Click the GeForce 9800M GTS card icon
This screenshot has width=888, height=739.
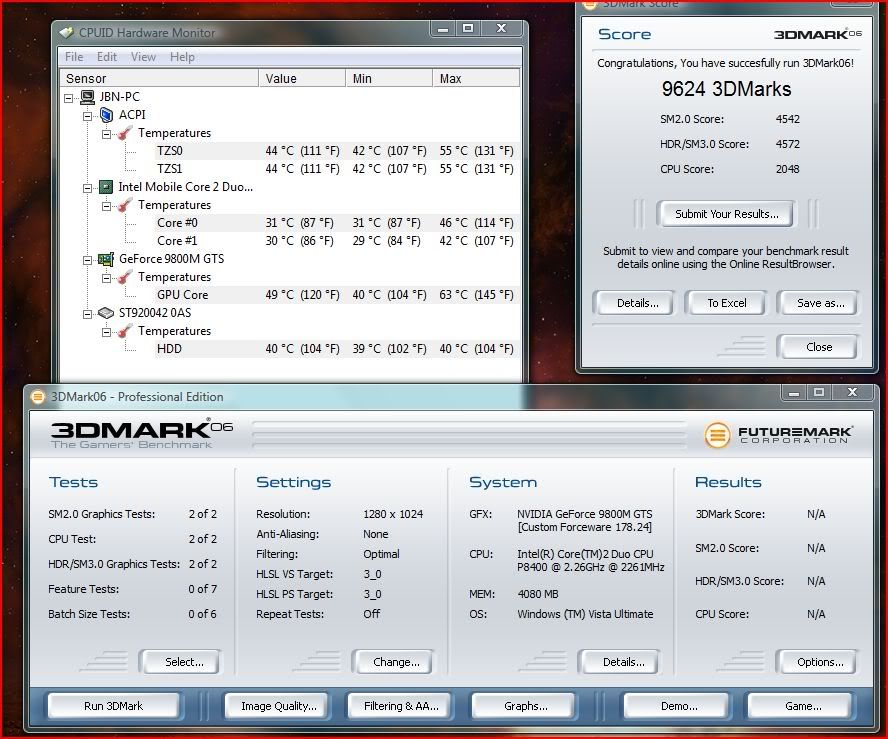point(106,259)
